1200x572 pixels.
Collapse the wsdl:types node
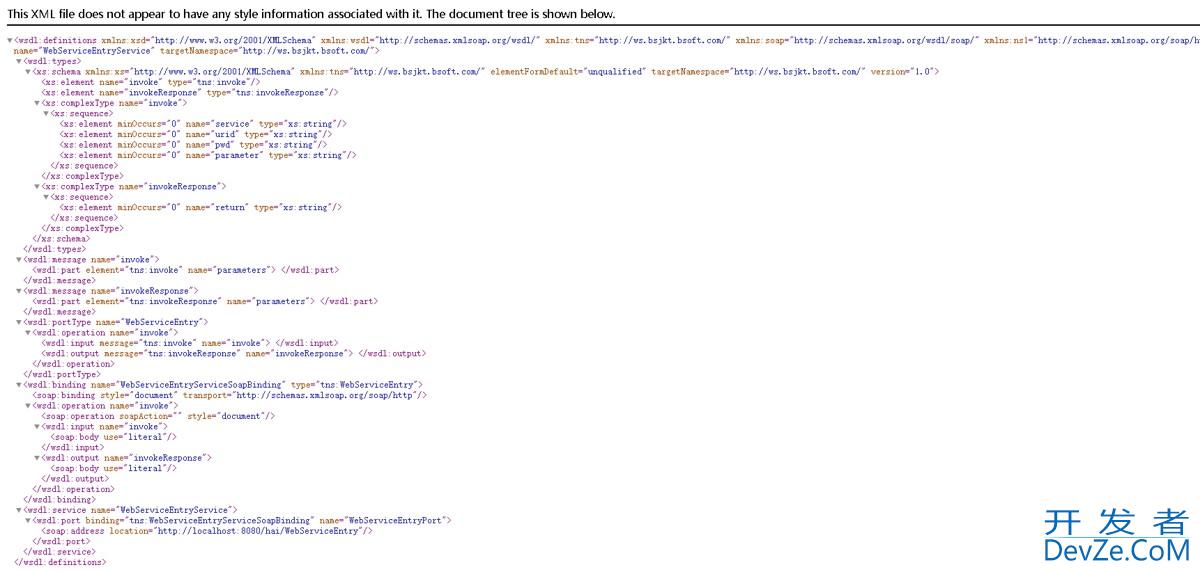pyautogui.click(x=19, y=61)
